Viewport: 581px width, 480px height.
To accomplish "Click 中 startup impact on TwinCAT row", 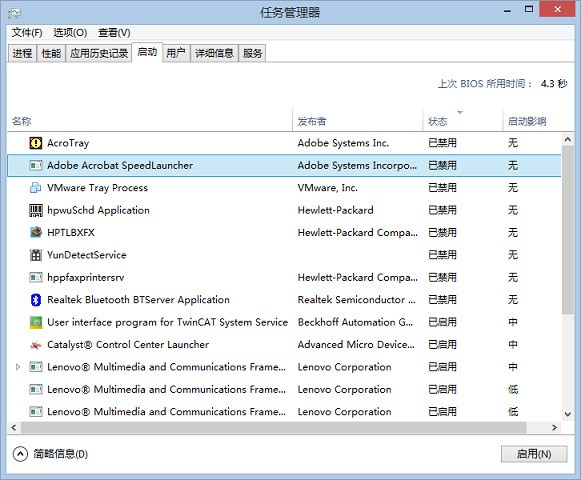I will click(513, 322).
